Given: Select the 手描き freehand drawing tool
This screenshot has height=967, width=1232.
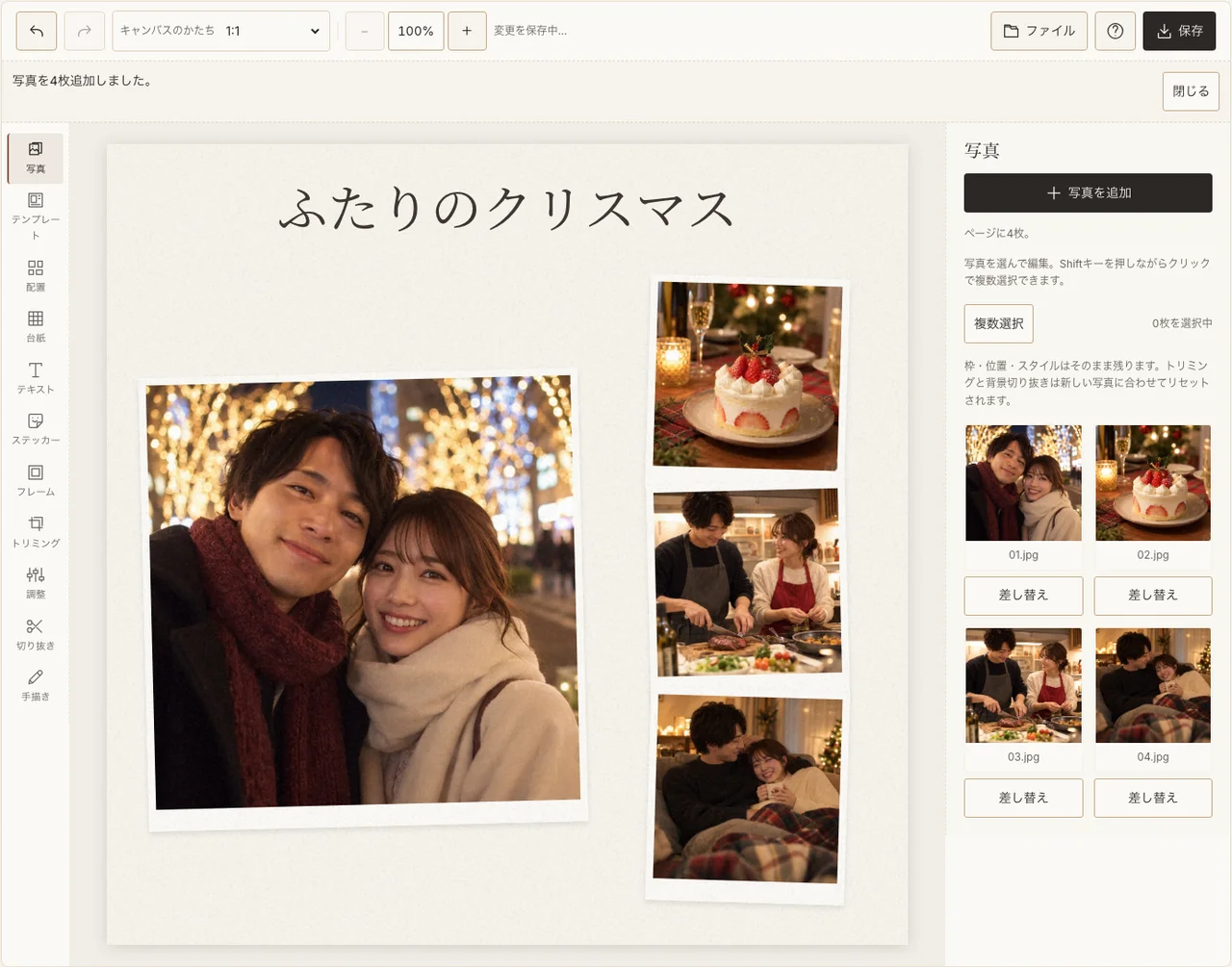Looking at the screenshot, I should click(36, 684).
